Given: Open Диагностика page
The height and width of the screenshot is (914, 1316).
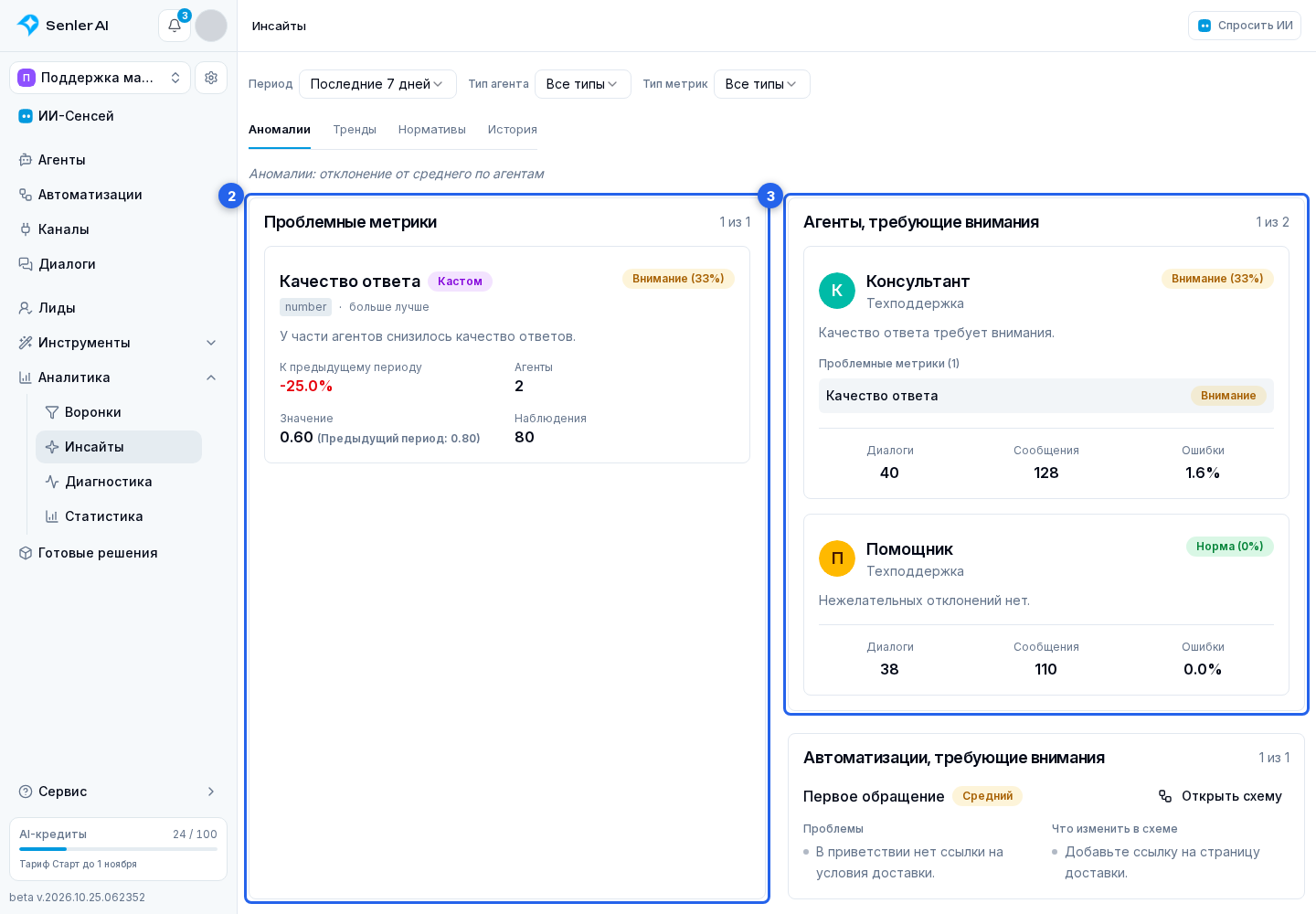Looking at the screenshot, I should pyautogui.click(x=119, y=482).
